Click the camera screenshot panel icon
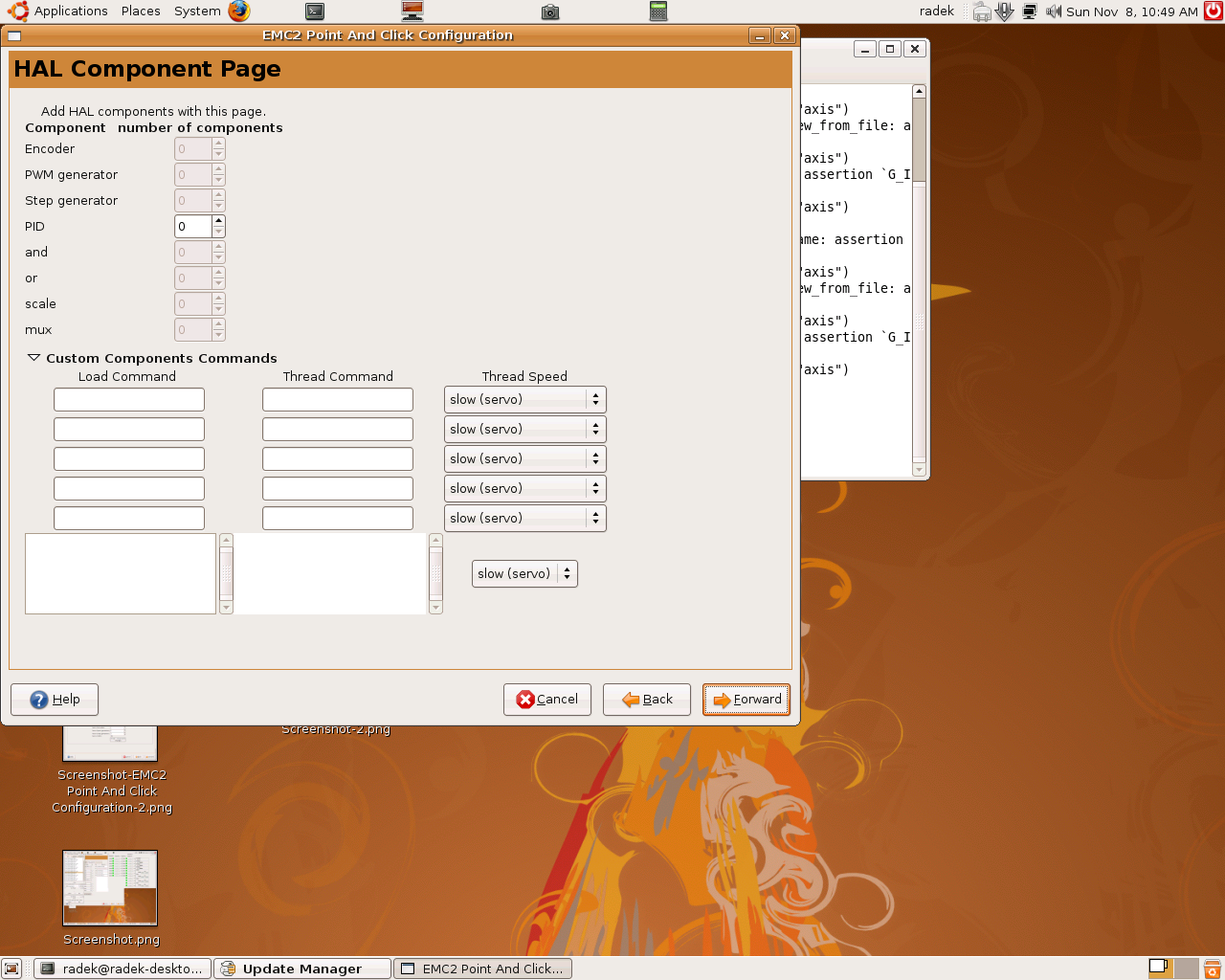The height and width of the screenshot is (980, 1225). click(550, 11)
